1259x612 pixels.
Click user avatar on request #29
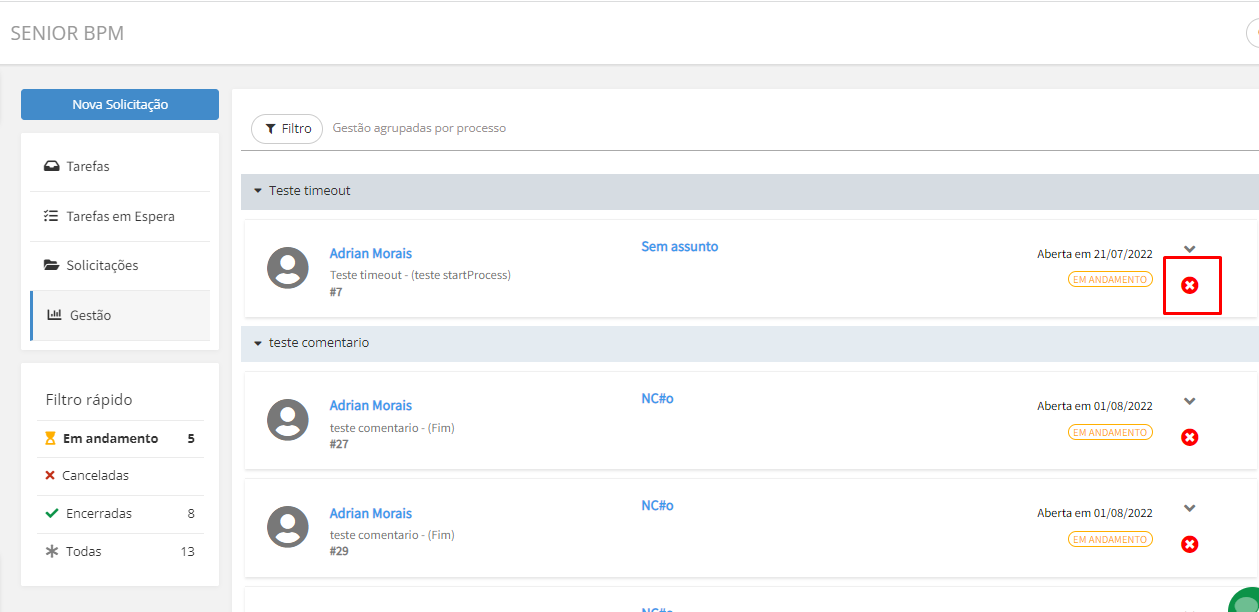tap(288, 527)
